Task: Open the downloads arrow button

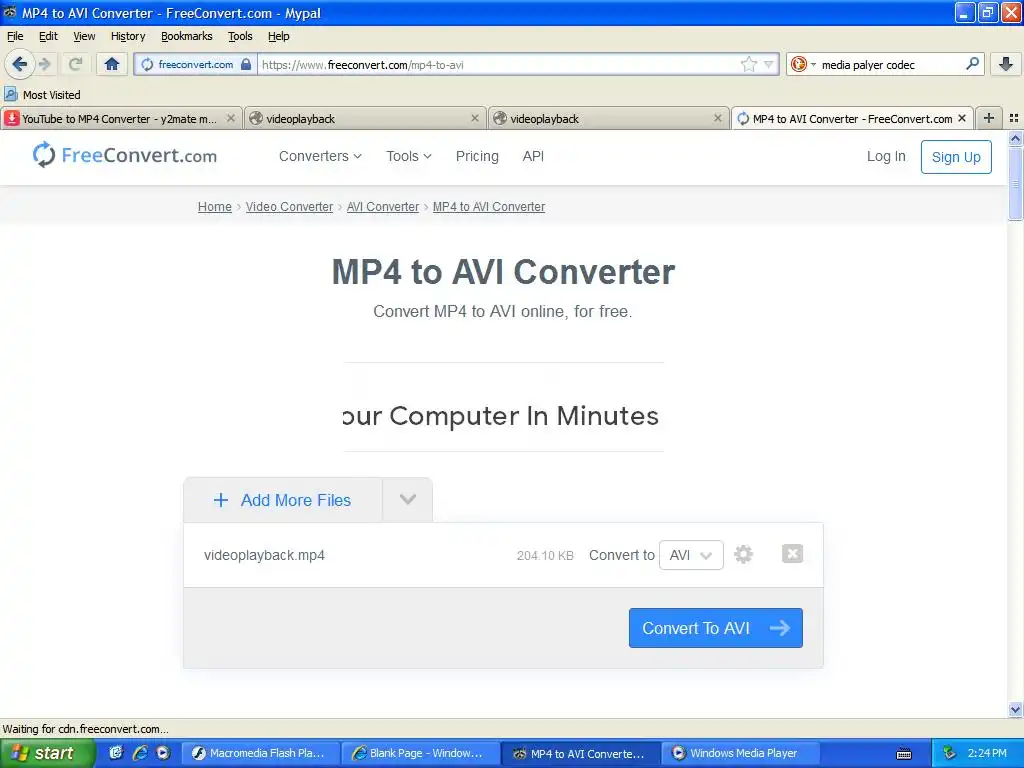Action: 1006,64
